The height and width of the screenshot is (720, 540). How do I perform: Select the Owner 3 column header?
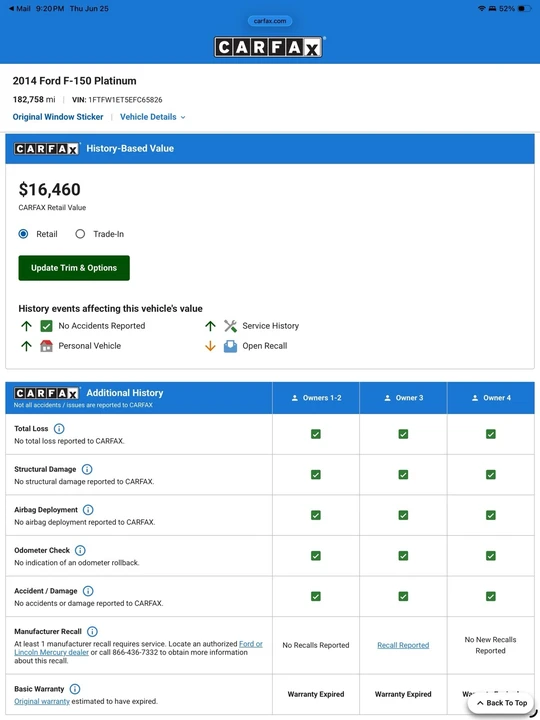click(403, 398)
